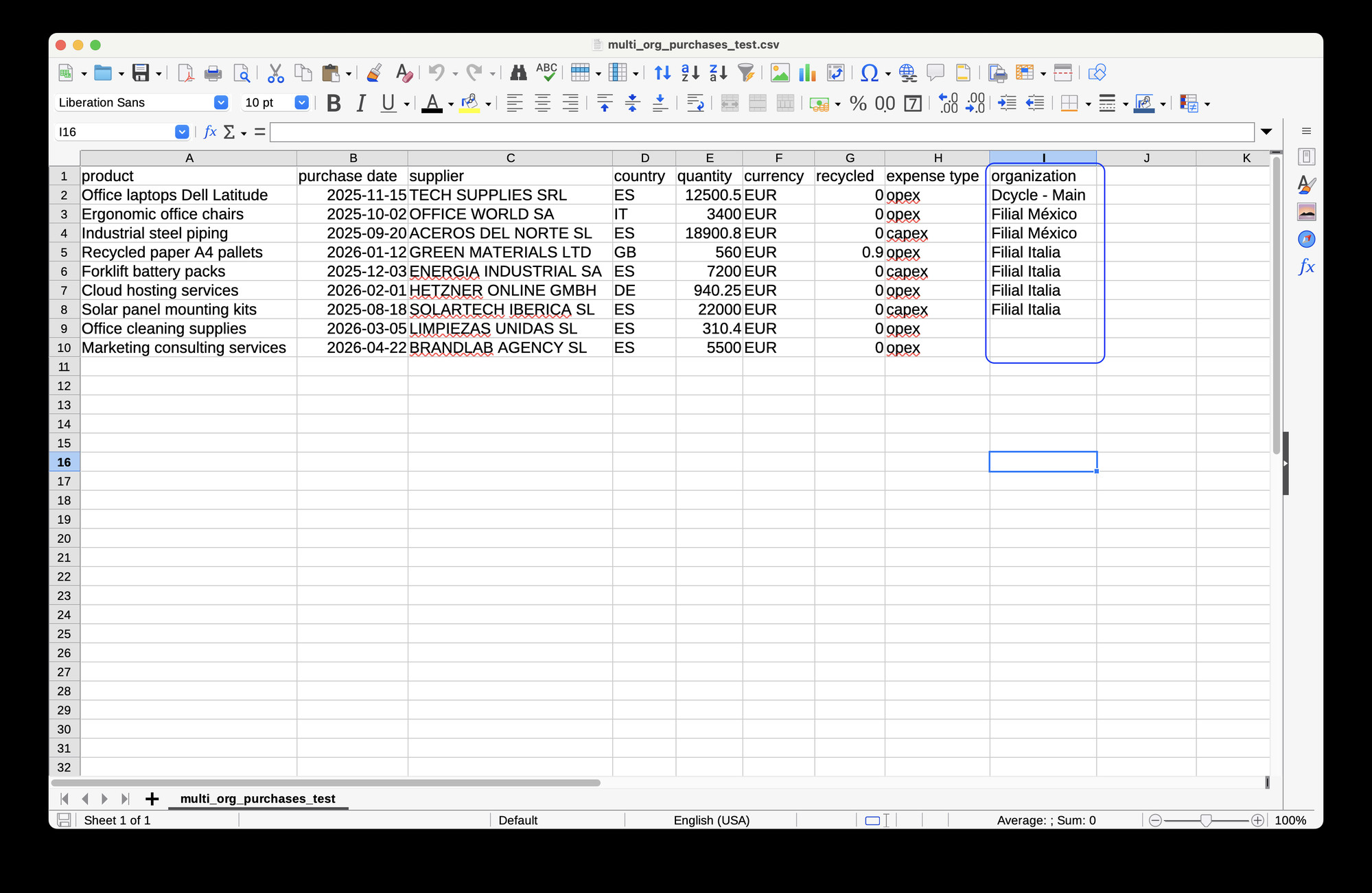Viewport: 1372px width, 893px height.
Task: Click Show Draw Functions shapes icon
Action: 1097,73
